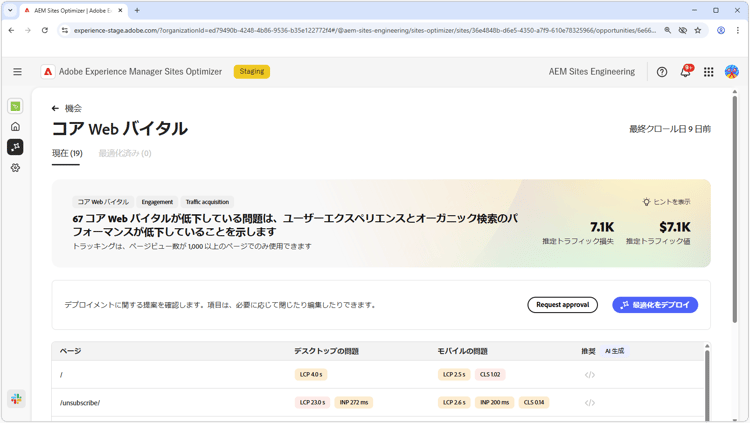Image resolution: width=750 pixels, height=423 pixels.
Task: Click the 最適化をデプロイ button
Action: [655, 305]
